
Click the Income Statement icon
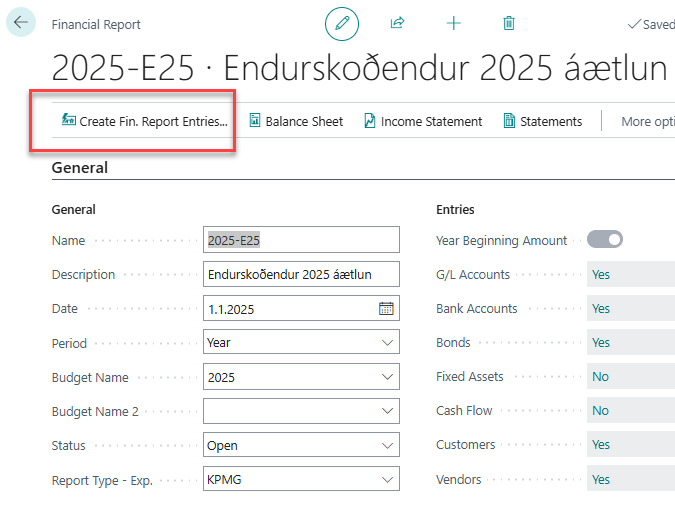coord(370,121)
